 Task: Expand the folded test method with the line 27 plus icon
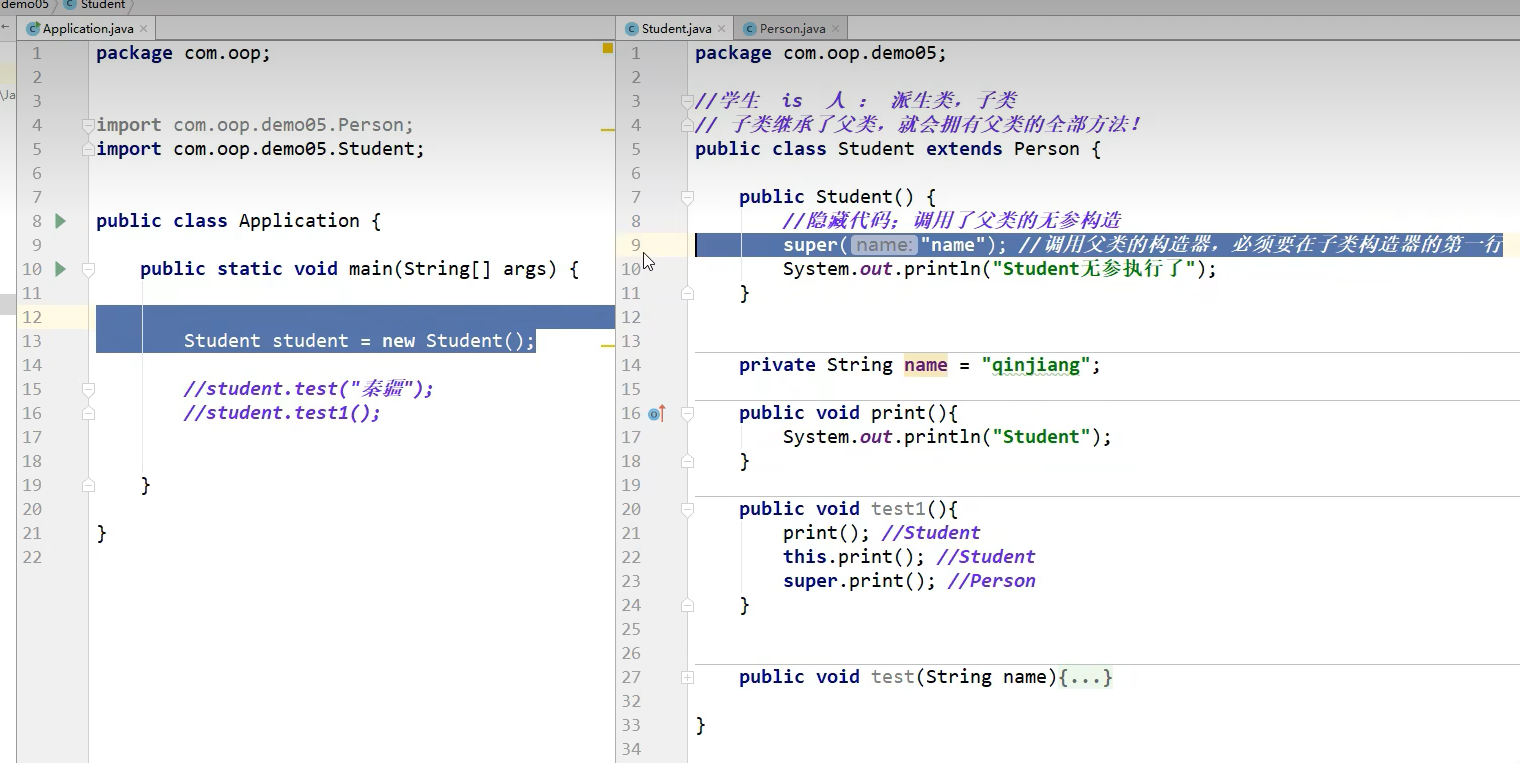687,677
